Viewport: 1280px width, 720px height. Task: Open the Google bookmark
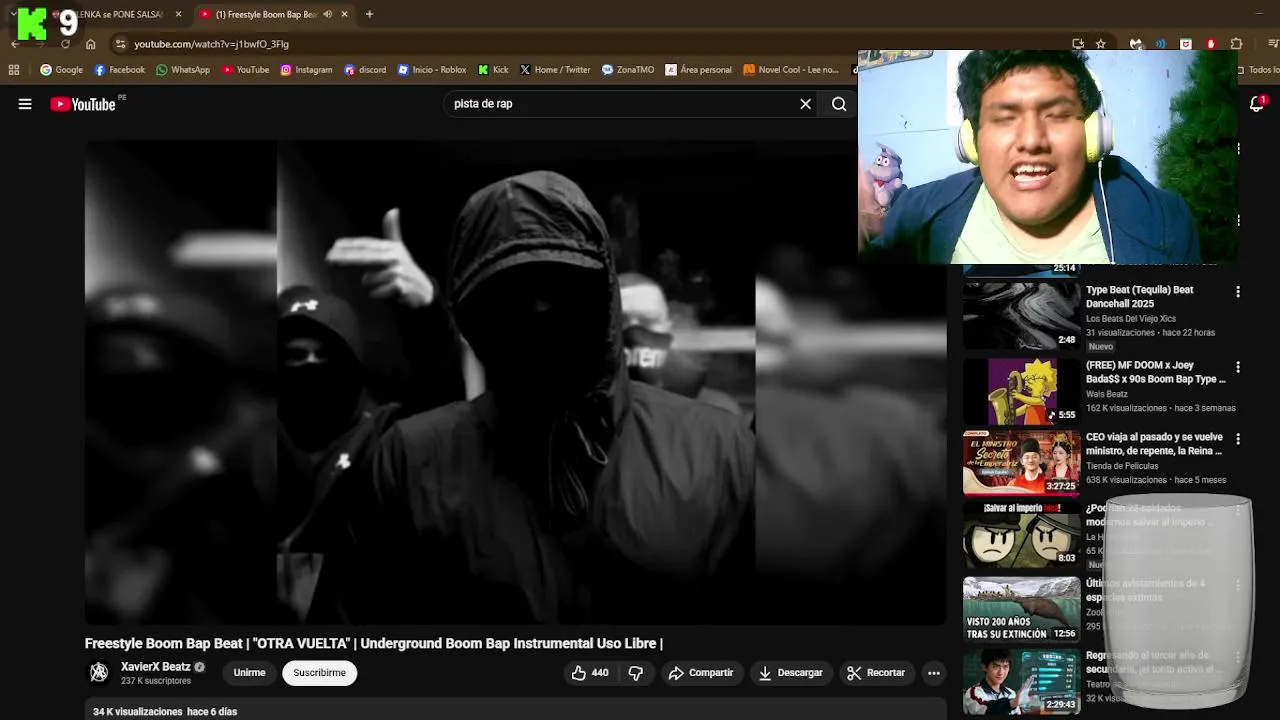(x=61, y=70)
